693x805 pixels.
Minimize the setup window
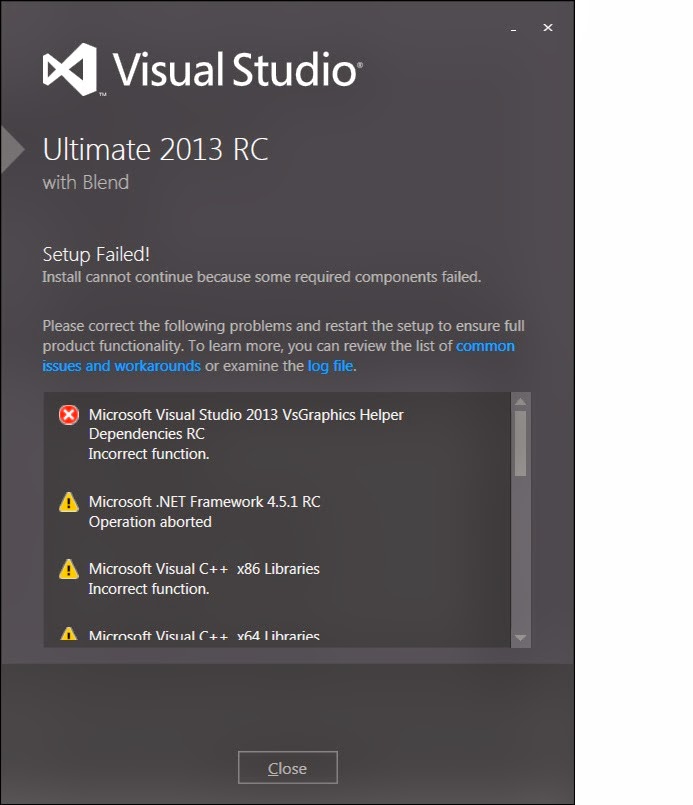[x=517, y=29]
